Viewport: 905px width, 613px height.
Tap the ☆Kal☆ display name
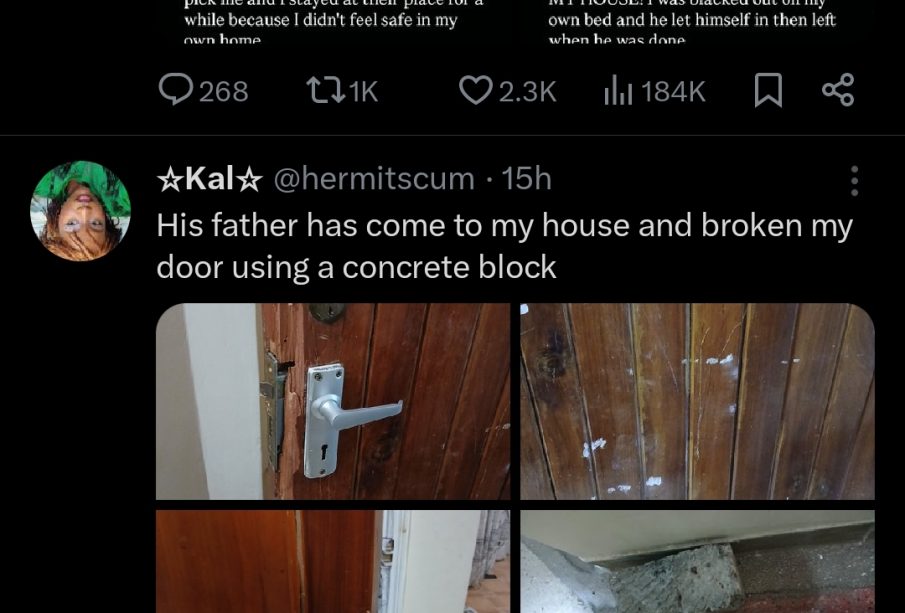coord(210,178)
